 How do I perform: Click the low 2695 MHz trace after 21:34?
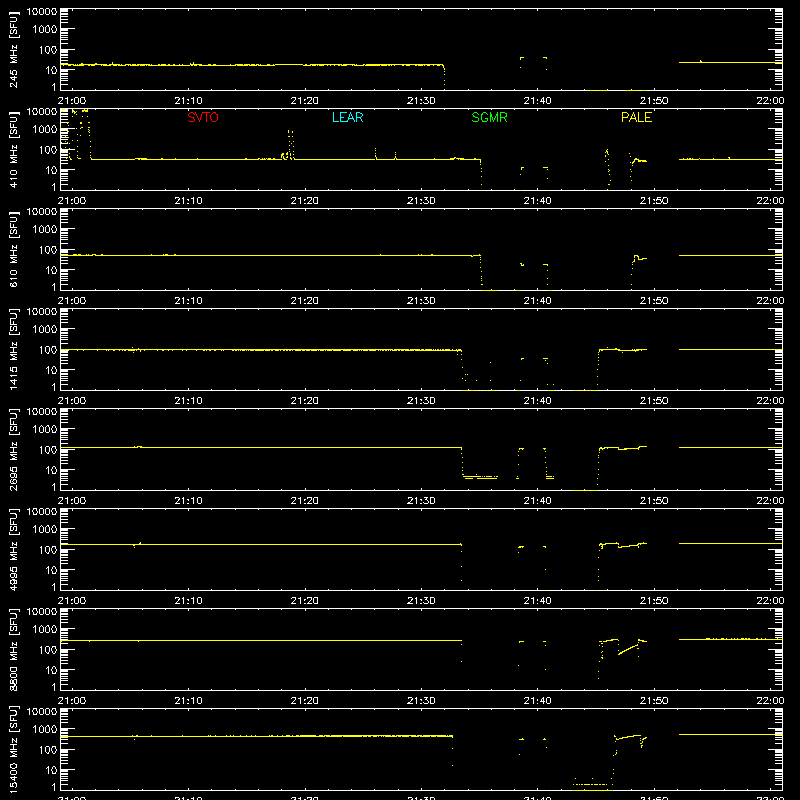pos(480,477)
